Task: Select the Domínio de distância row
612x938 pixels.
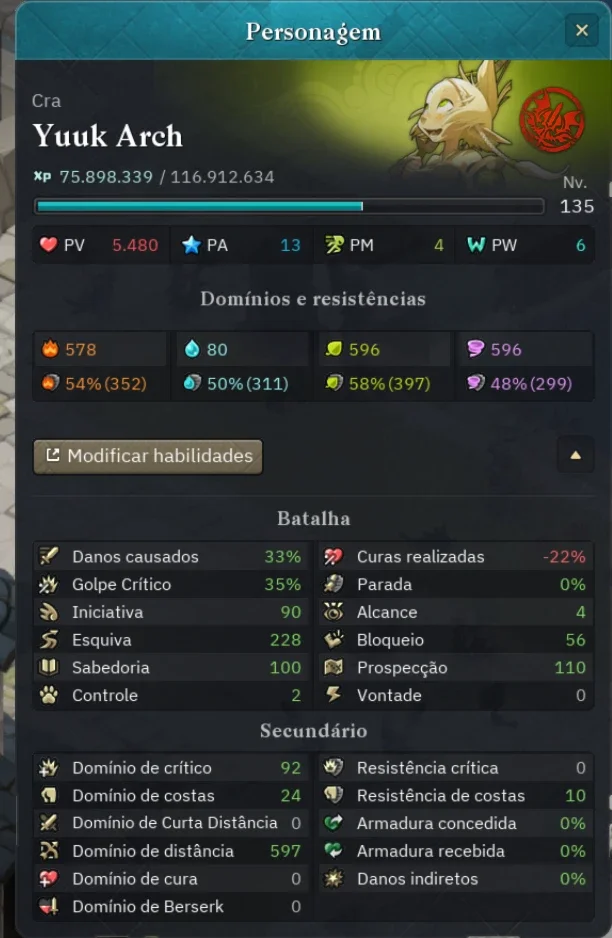Action: click(x=172, y=851)
